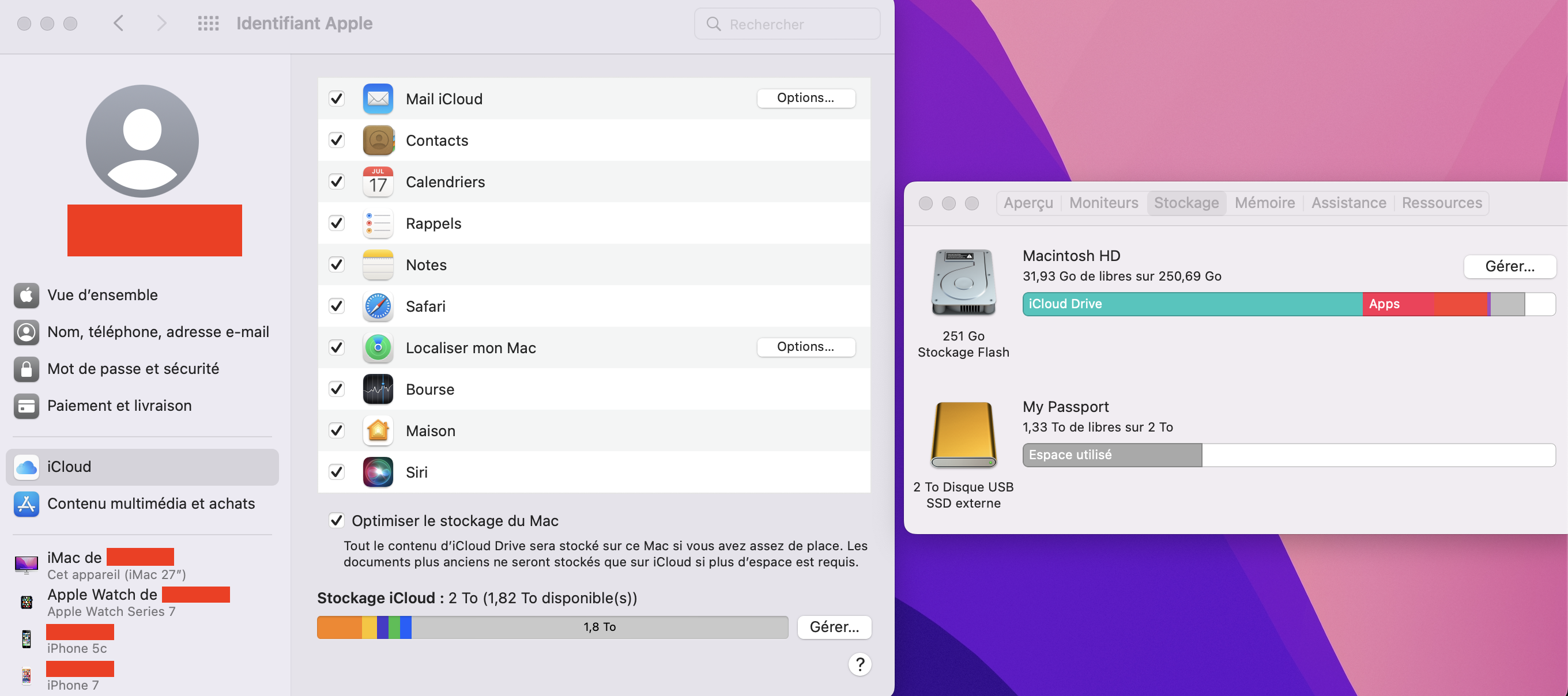Click the Siri icon in list
The image size is (1568, 696).
pyautogui.click(x=378, y=472)
